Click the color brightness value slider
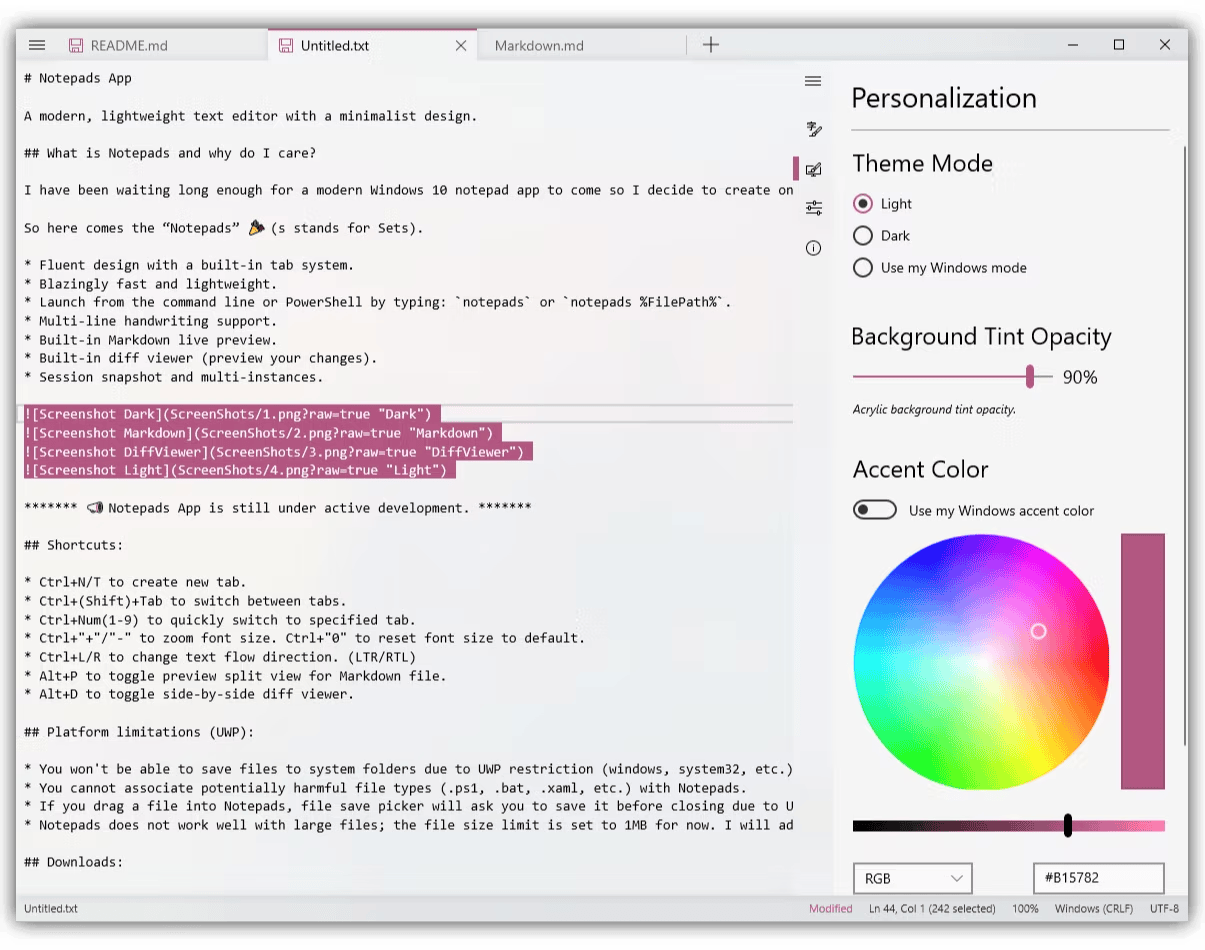 (x=1009, y=826)
